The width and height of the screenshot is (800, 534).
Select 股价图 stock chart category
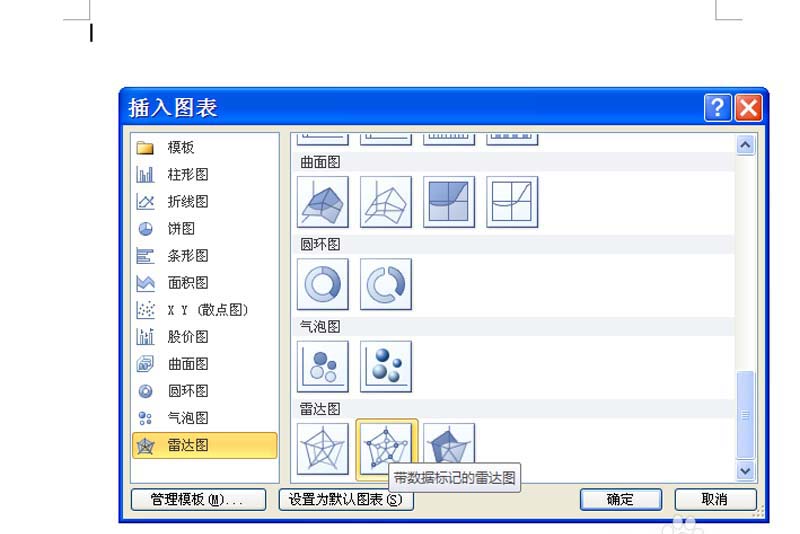(x=204, y=337)
